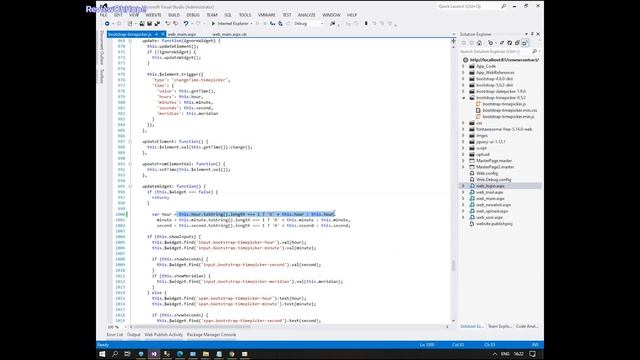
Task: Select the website.publishproj file
Action: pos(494,224)
